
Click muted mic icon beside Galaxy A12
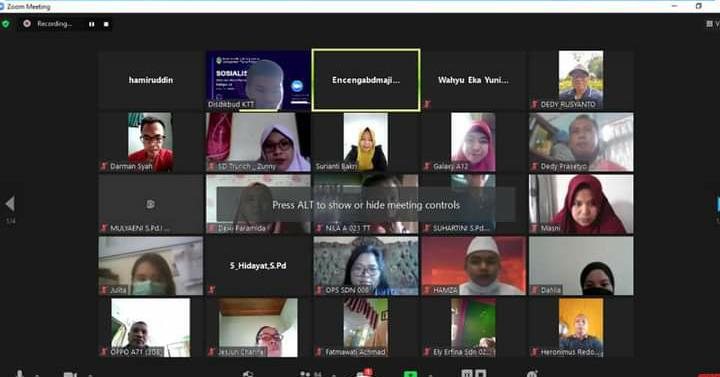[427, 167]
